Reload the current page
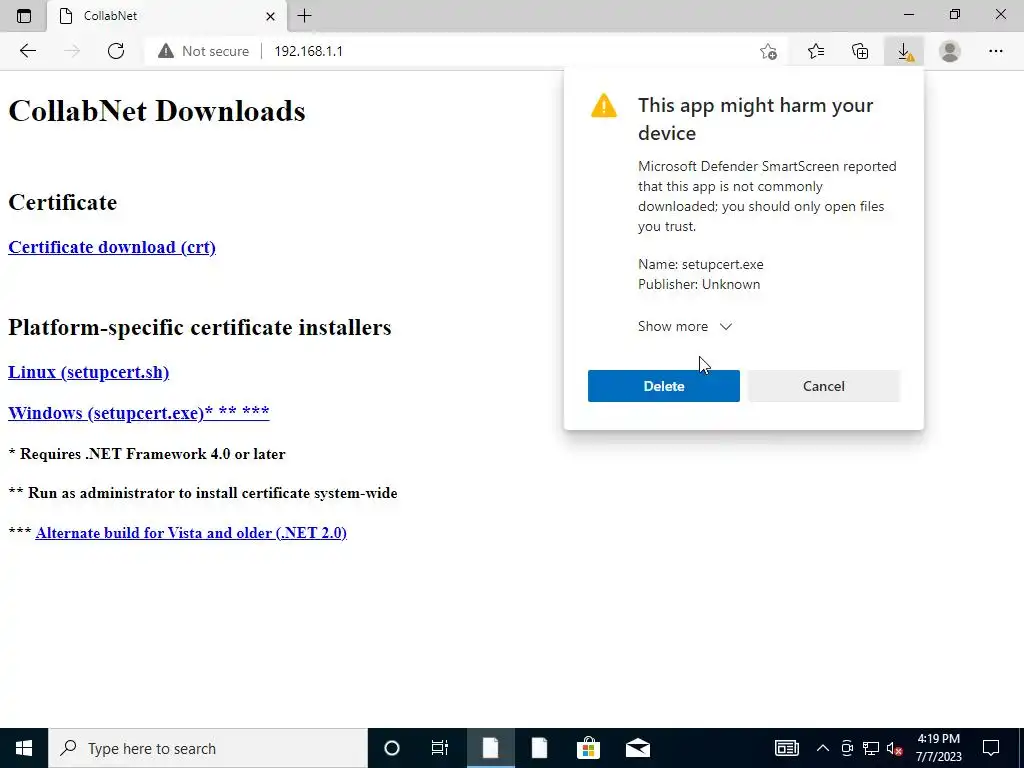 [x=116, y=51]
